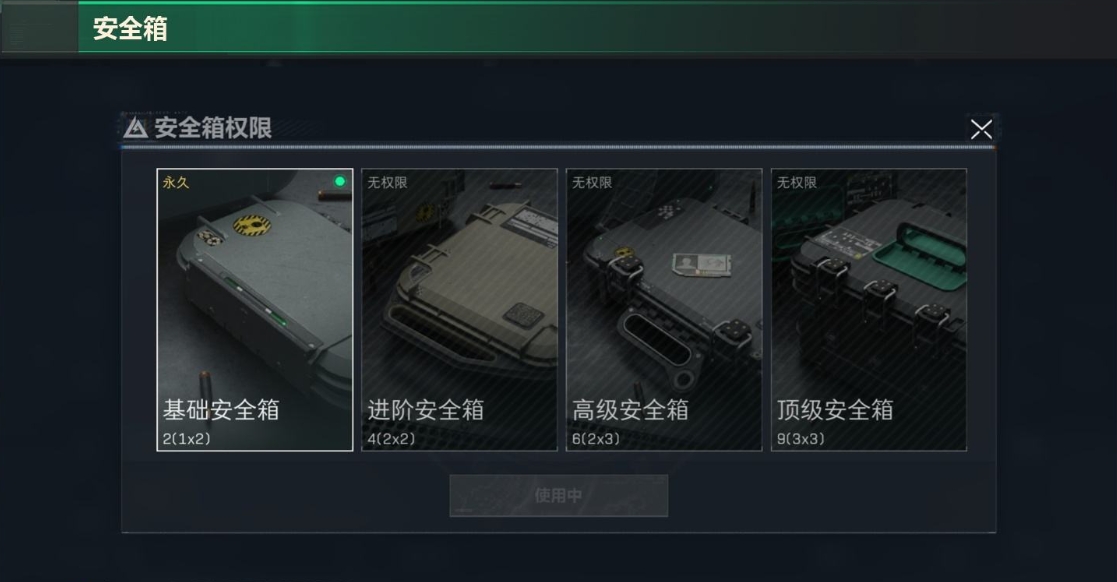Click the 使用中 button
Viewport: 1117px width, 582px height.
(558, 496)
